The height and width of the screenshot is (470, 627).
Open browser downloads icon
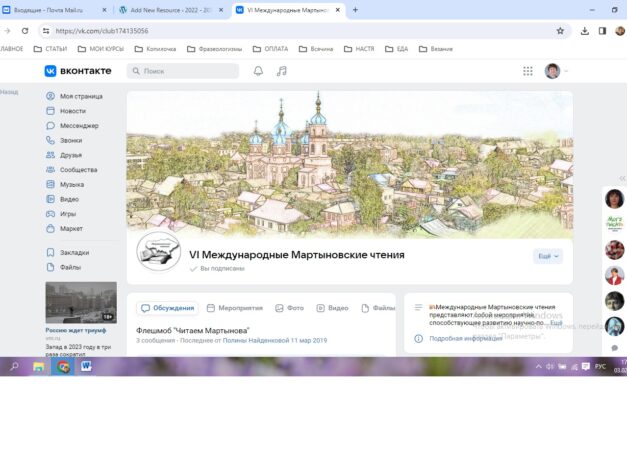point(584,31)
